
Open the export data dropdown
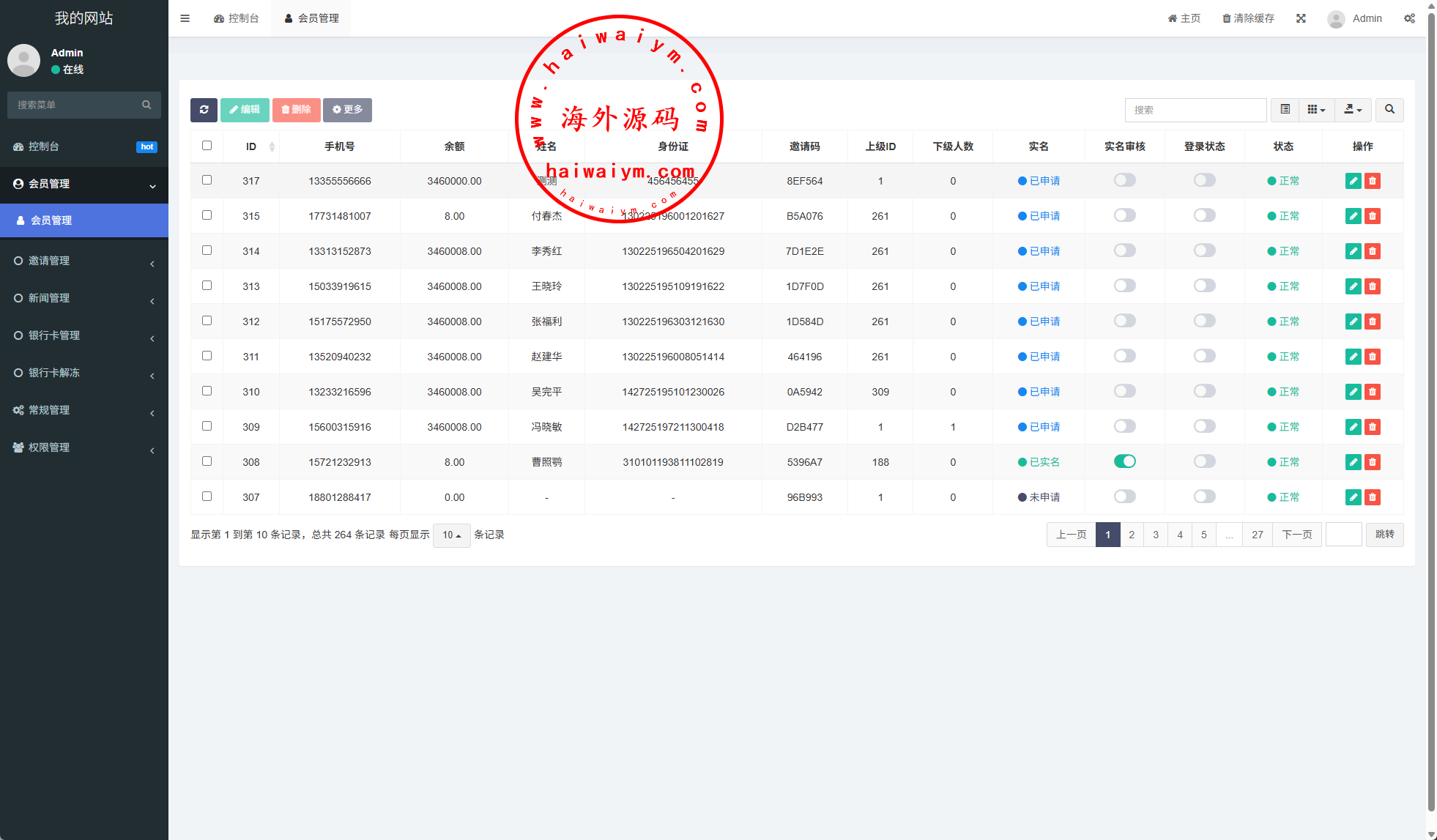(1353, 110)
